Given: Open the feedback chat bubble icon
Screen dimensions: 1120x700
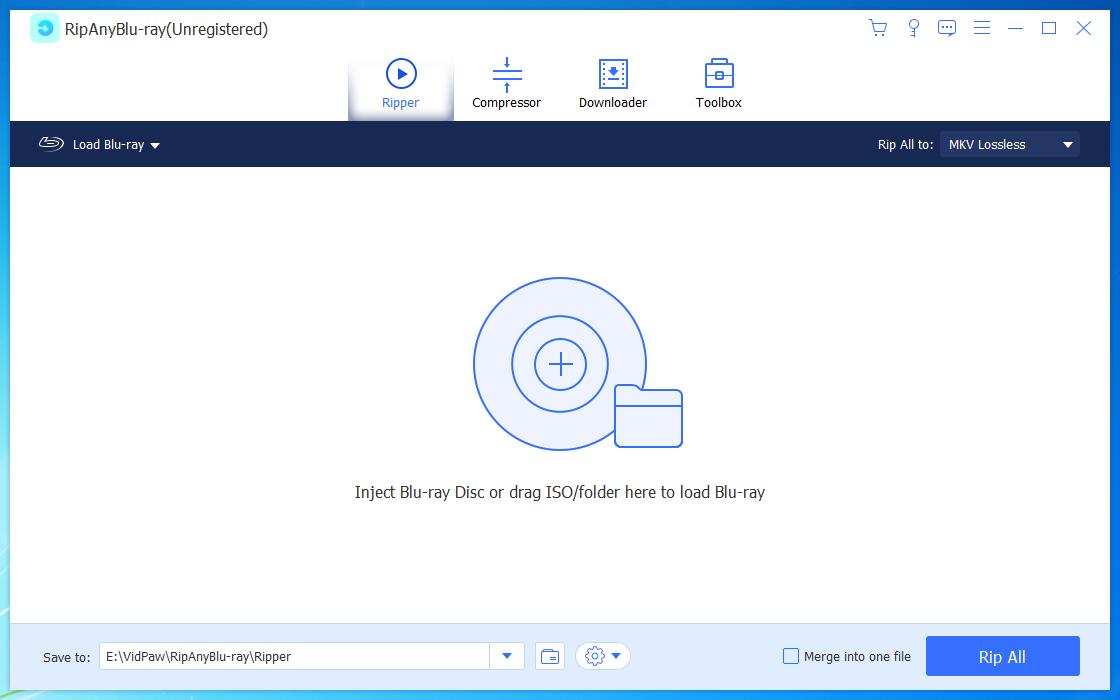Looking at the screenshot, I should (x=947, y=28).
